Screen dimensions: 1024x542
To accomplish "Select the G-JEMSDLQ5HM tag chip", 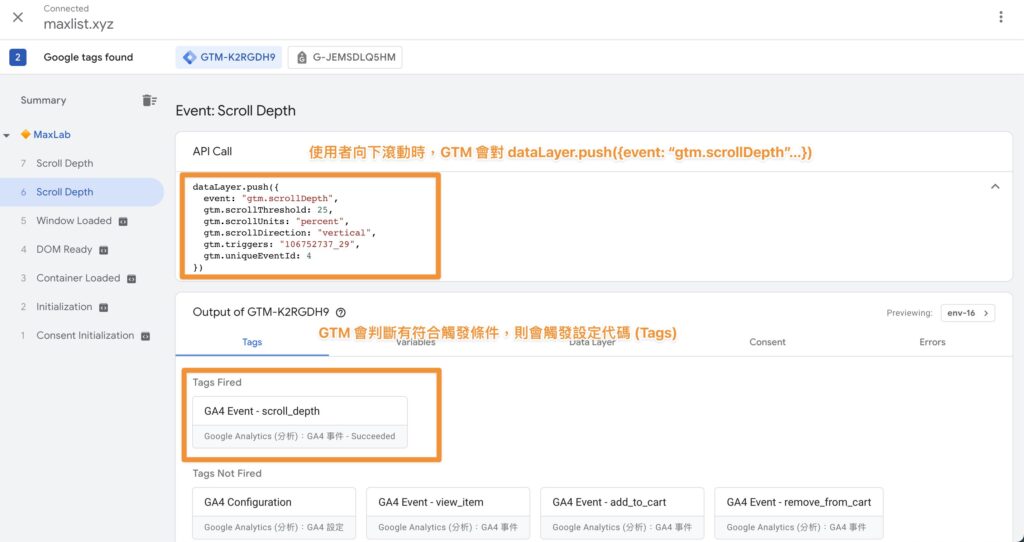I will [x=345, y=57].
